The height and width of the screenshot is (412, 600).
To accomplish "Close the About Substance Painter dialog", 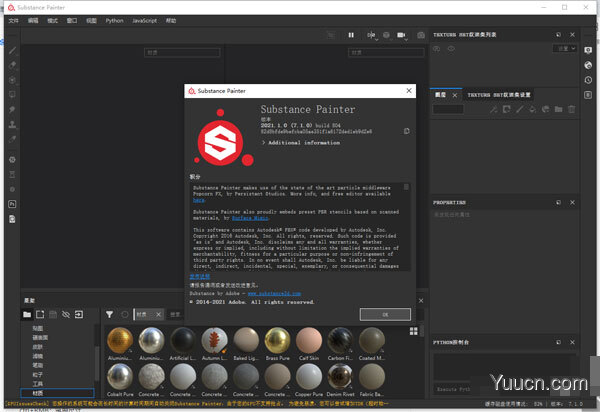I will coord(409,91).
